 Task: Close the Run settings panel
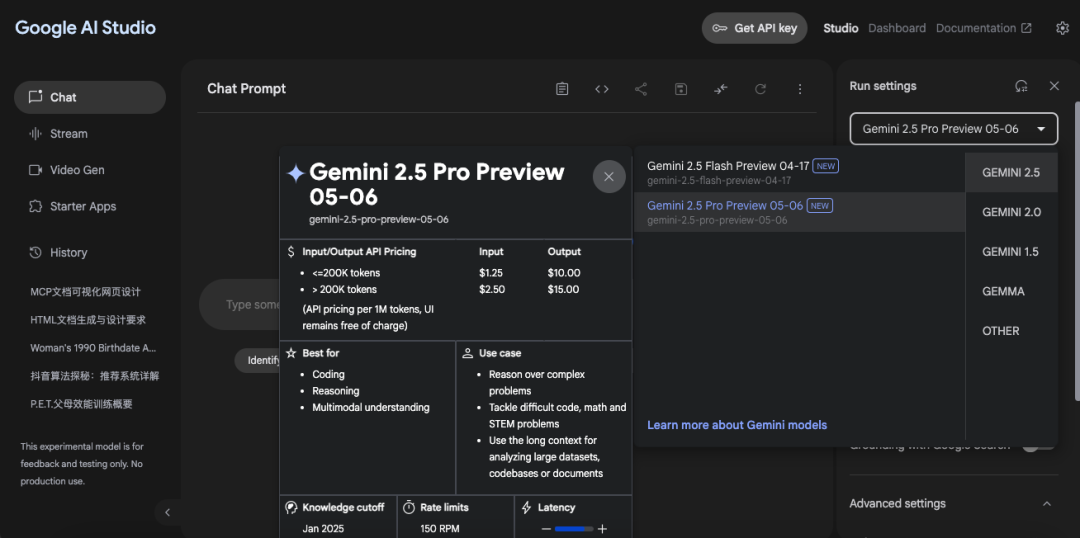[1054, 86]
